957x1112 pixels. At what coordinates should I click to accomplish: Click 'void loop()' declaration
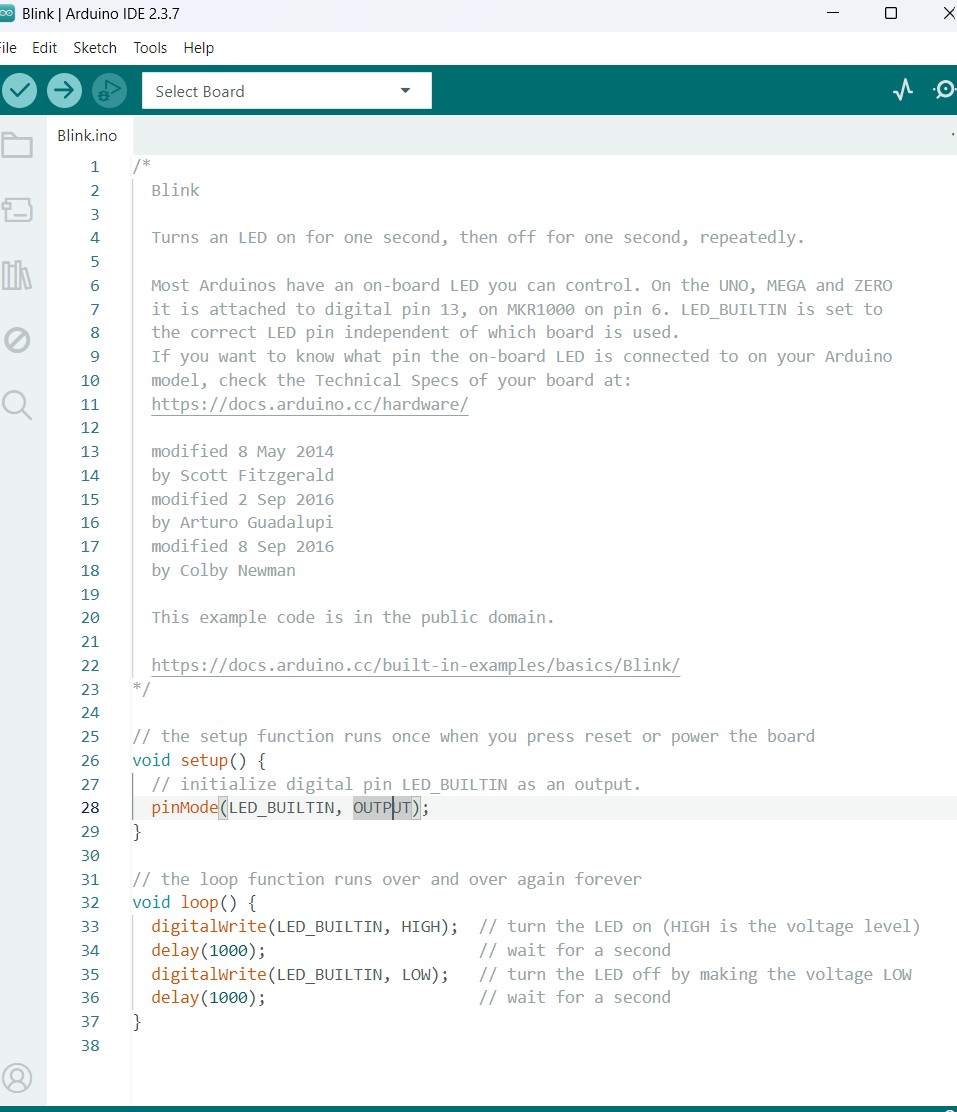click(x=184, y=903)
